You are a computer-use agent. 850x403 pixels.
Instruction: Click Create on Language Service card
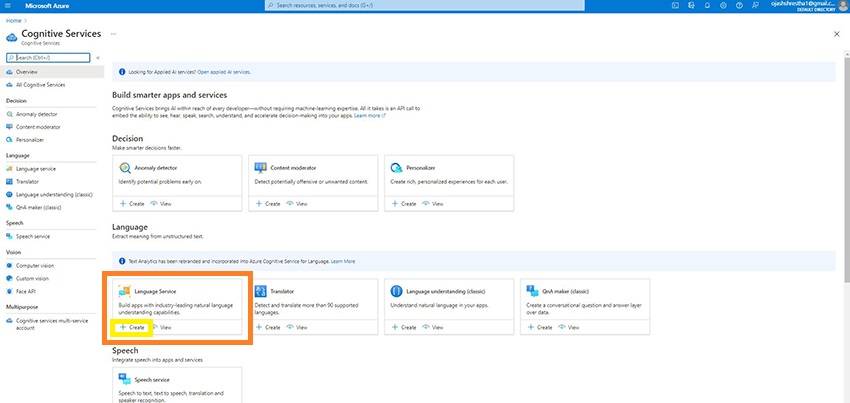[132, 328]
